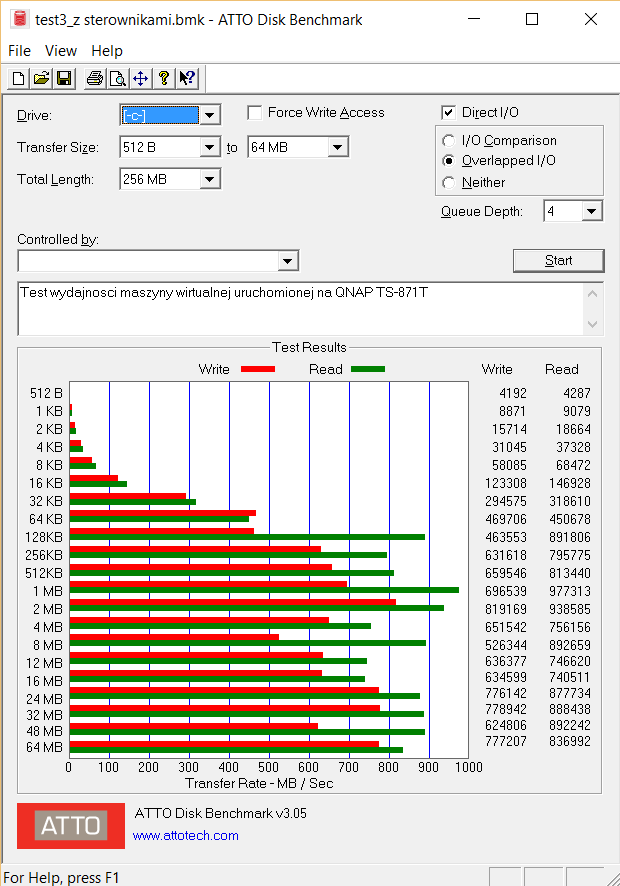The image size is (620, 886).
Task: Maximize the ATTO Disk Benchmark window
Action: pos(532,19)
